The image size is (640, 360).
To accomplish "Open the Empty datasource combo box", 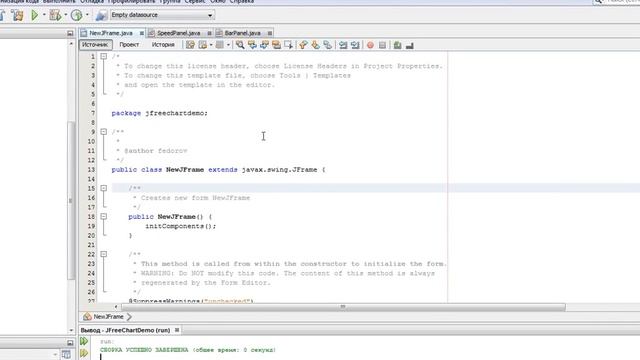I will 162,15.
